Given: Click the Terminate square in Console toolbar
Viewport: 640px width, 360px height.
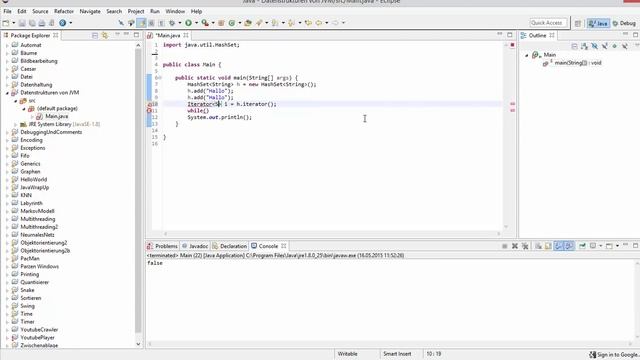Looking at the screenshot, I should coord(504,246).
